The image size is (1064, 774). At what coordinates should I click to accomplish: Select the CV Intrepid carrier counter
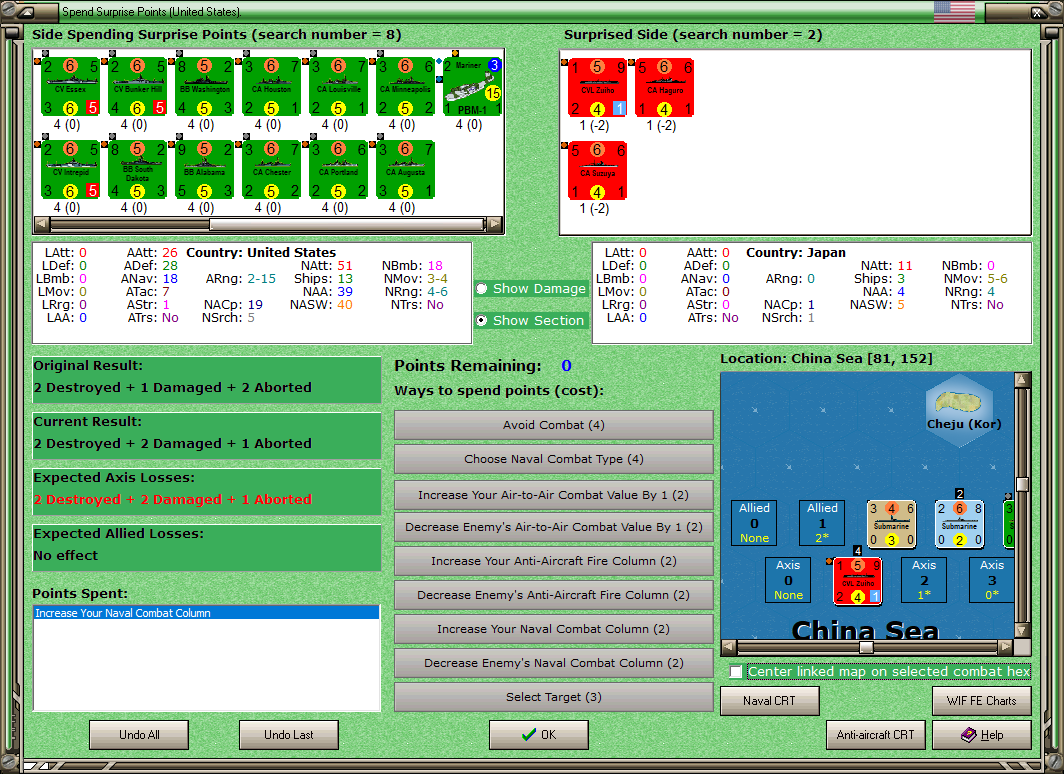coord(71,170)
